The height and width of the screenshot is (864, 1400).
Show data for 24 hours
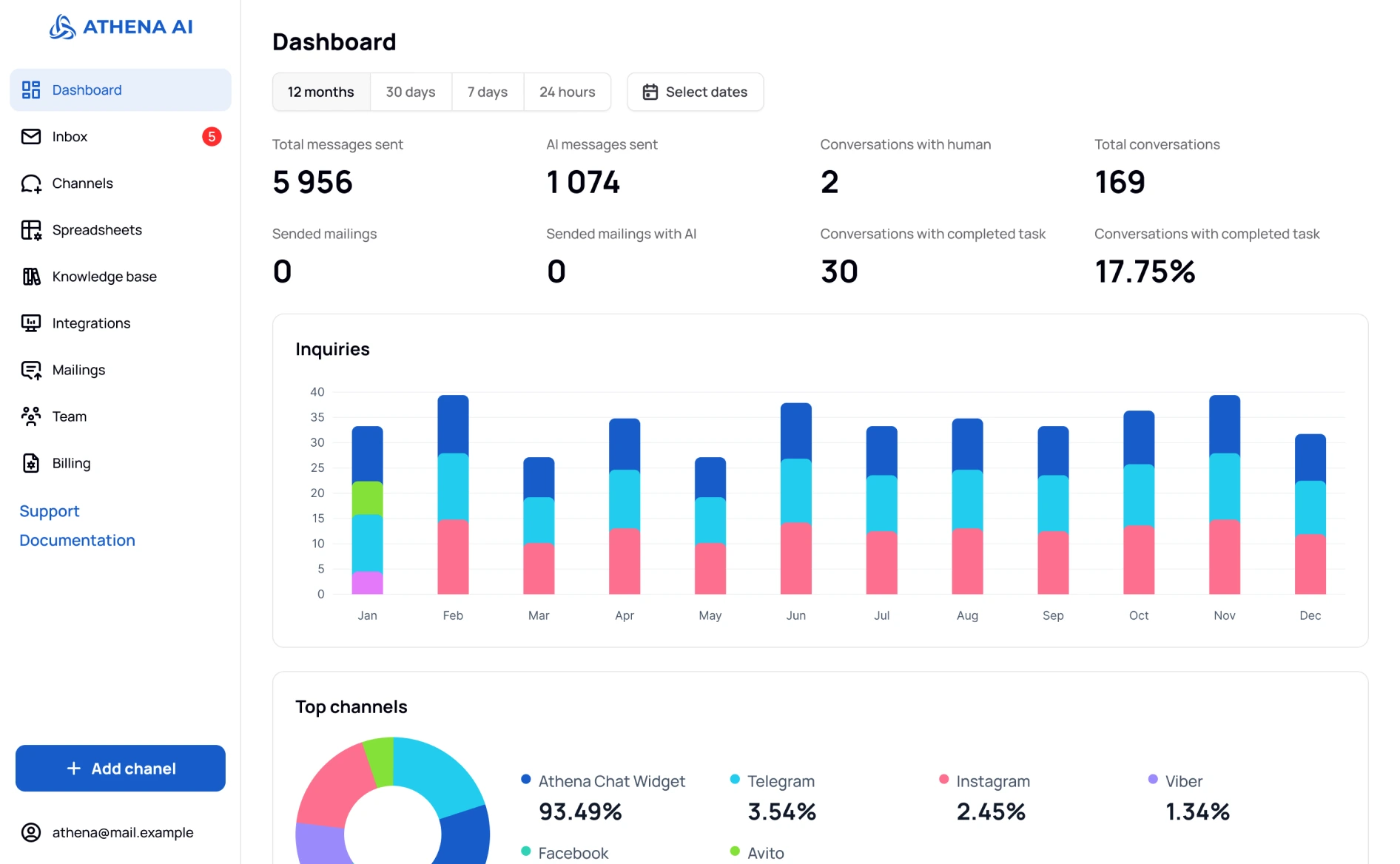(567, 92)
